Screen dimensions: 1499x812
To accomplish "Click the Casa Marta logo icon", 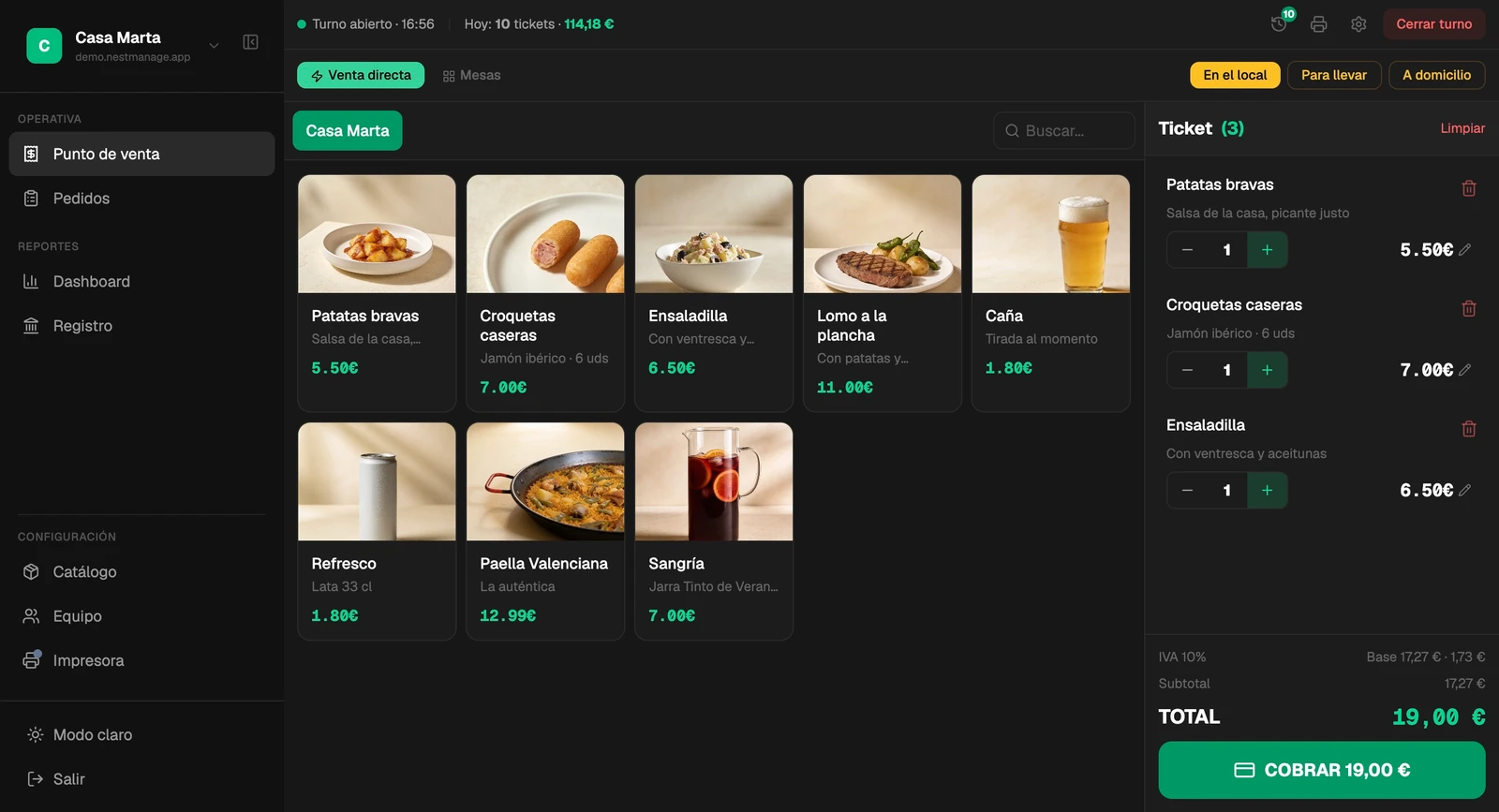I will pos(44,45).
